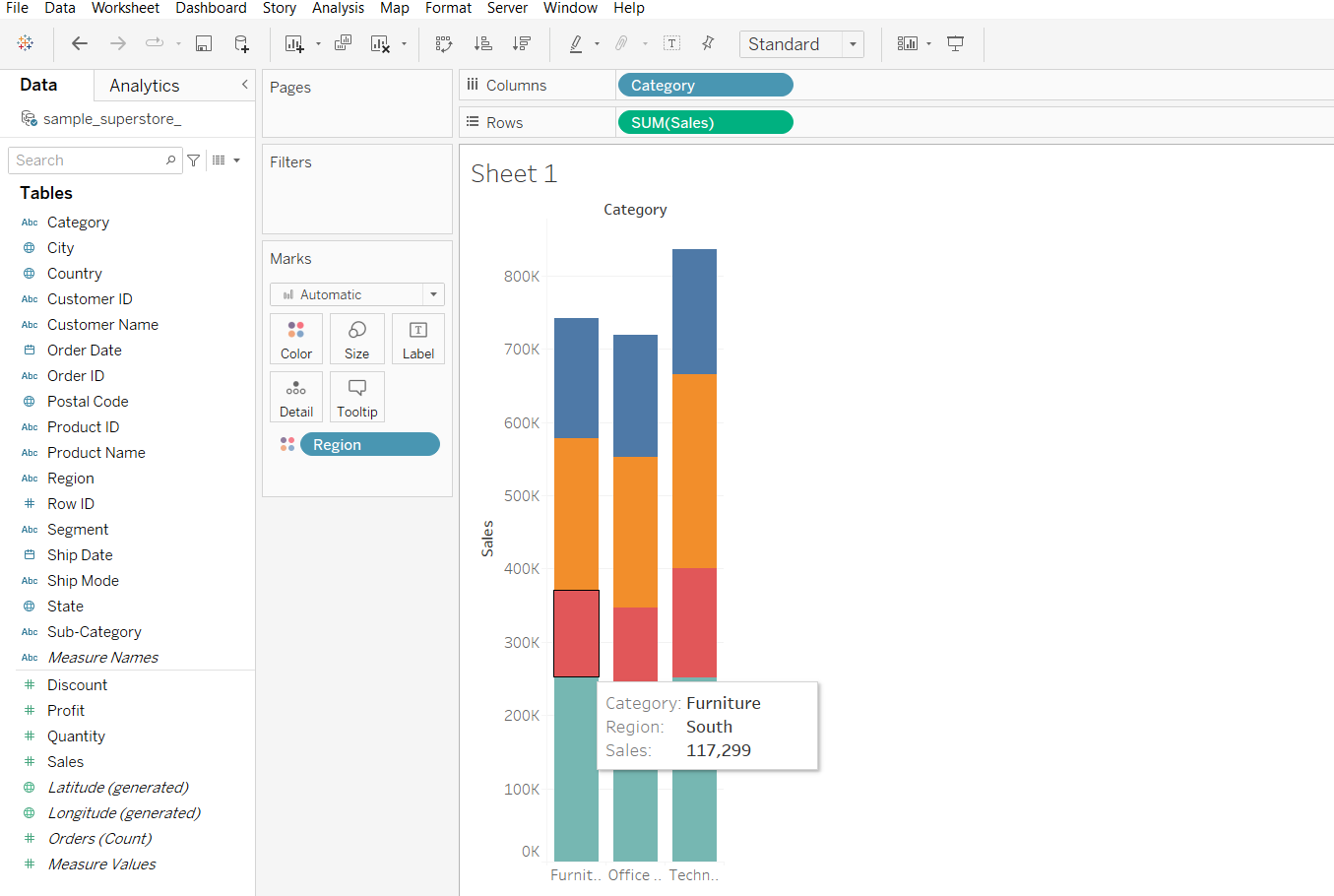The width and height of the screenshot is (1334, 896).
Task: Click the Swap rows and columns icon
Action: coord(444,43)
